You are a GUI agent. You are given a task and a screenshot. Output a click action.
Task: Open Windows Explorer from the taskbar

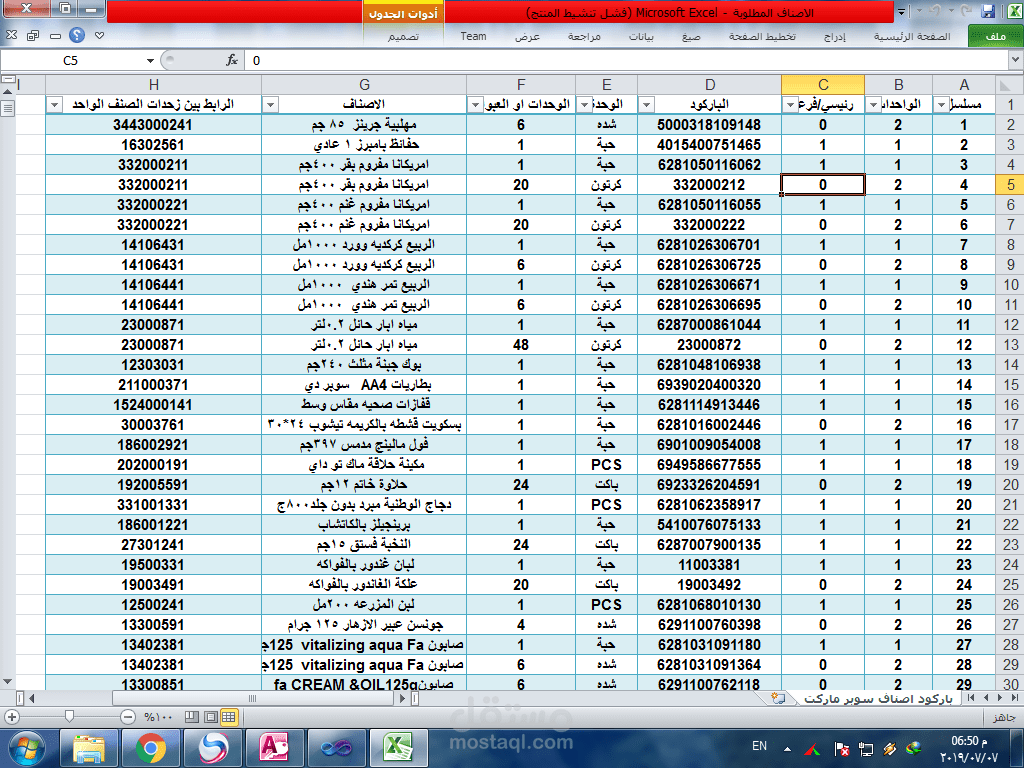[x=89, y=748]
